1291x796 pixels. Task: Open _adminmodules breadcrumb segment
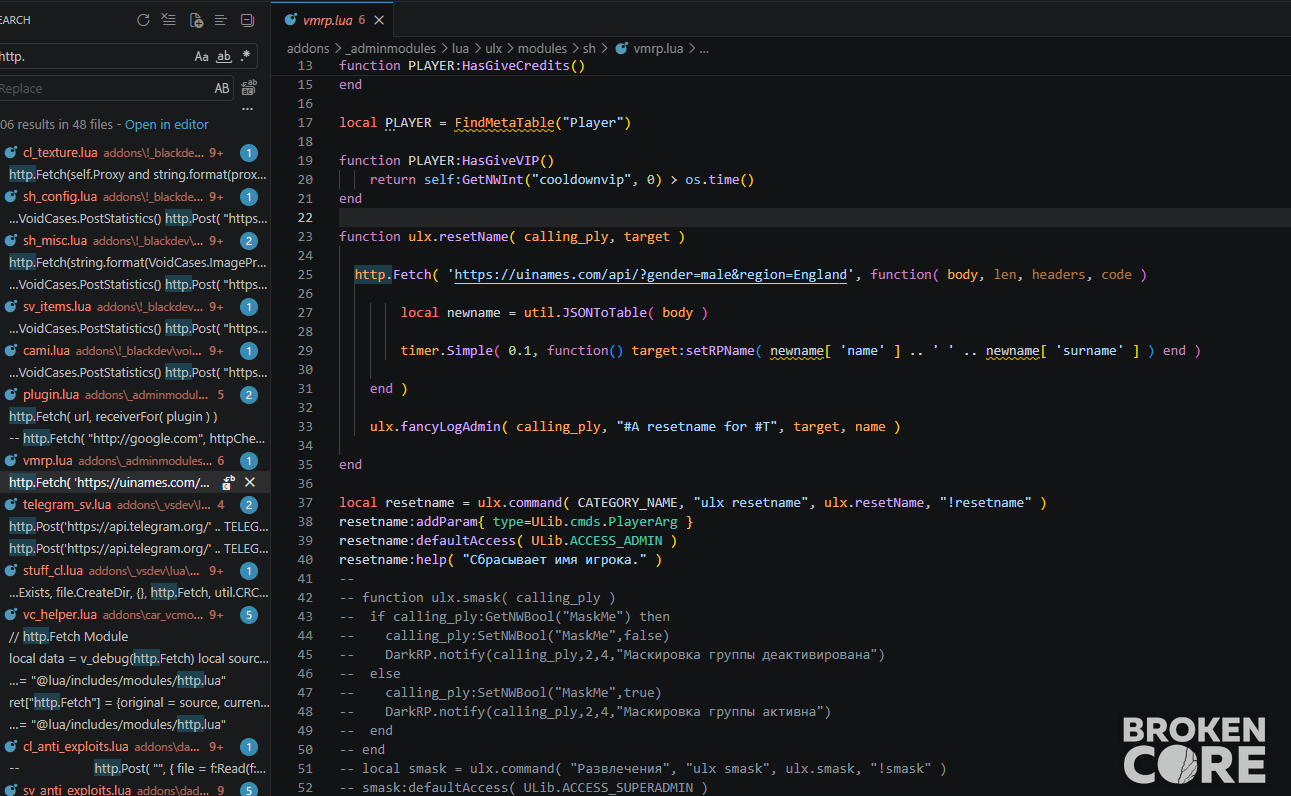(392, 48)
